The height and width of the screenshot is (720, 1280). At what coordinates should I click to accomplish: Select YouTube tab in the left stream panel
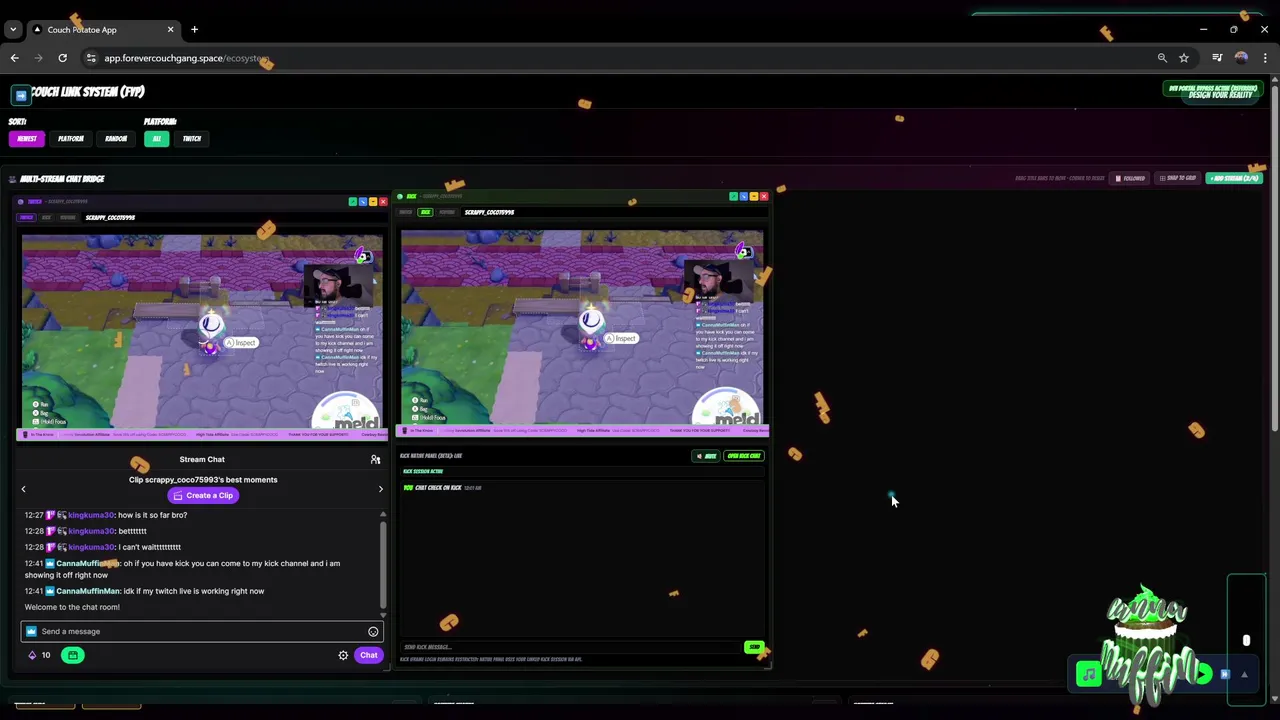(68, 217)
